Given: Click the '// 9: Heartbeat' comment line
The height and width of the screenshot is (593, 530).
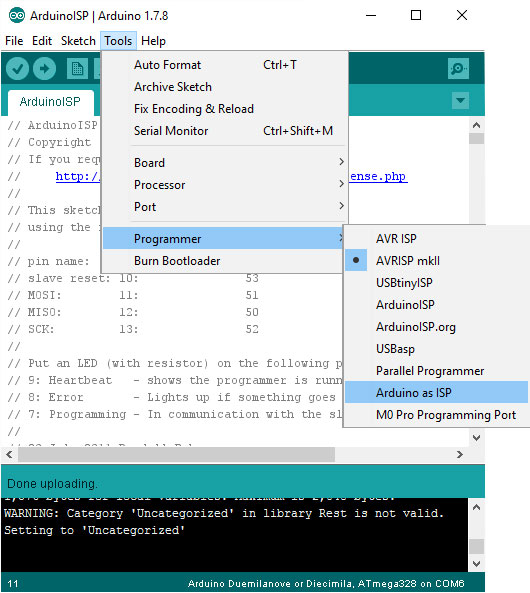Looking at the screenshot, I should tap(175, 380).
